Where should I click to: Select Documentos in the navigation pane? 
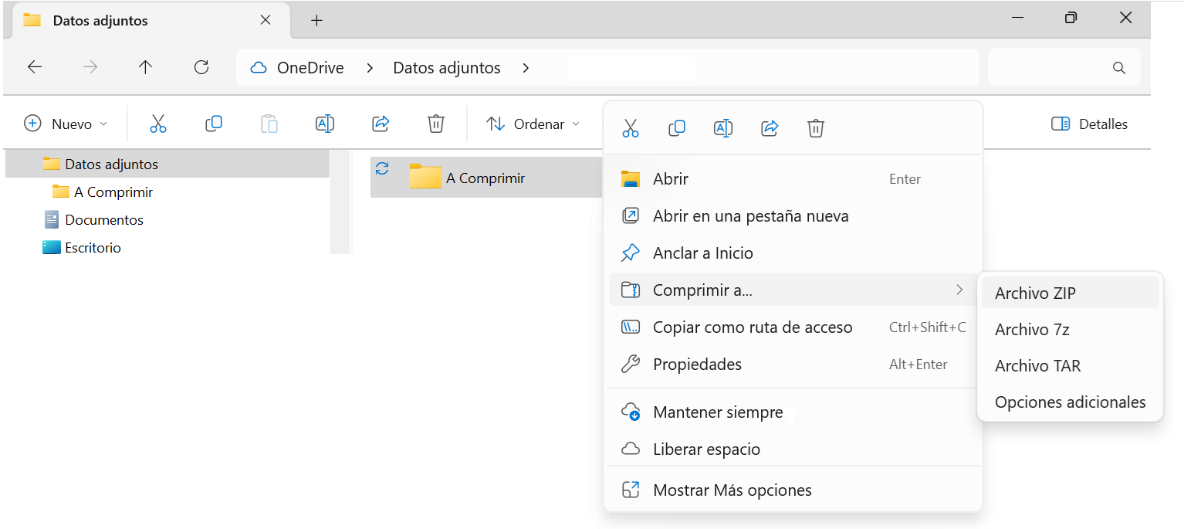pyautogui.click(x=104, y=220)
